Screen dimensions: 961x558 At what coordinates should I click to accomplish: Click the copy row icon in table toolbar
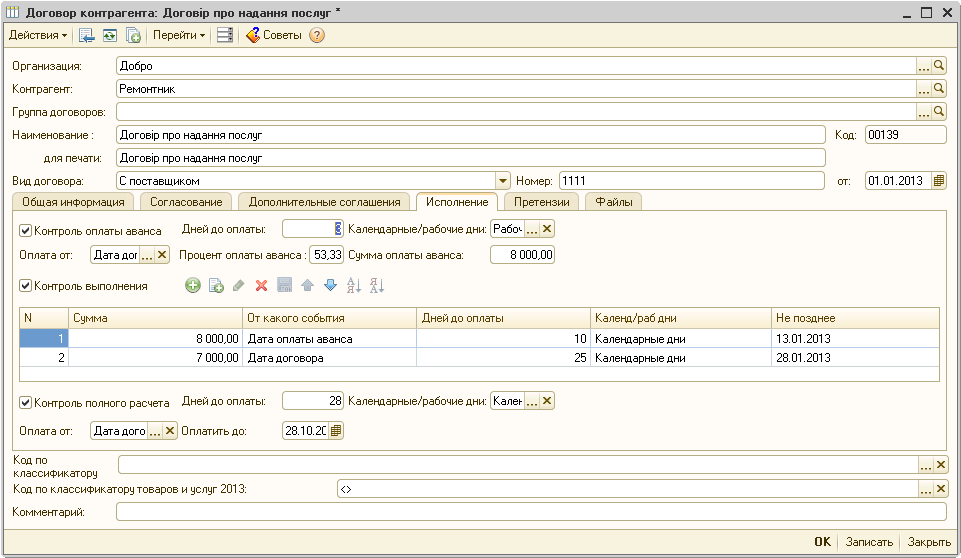[216, 286]
